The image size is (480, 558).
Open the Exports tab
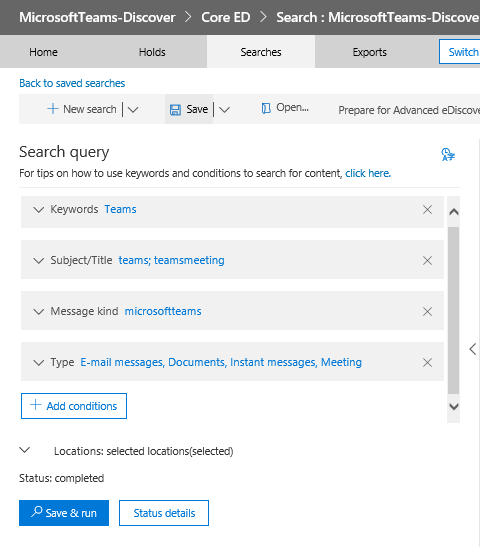tap(370, 52)
